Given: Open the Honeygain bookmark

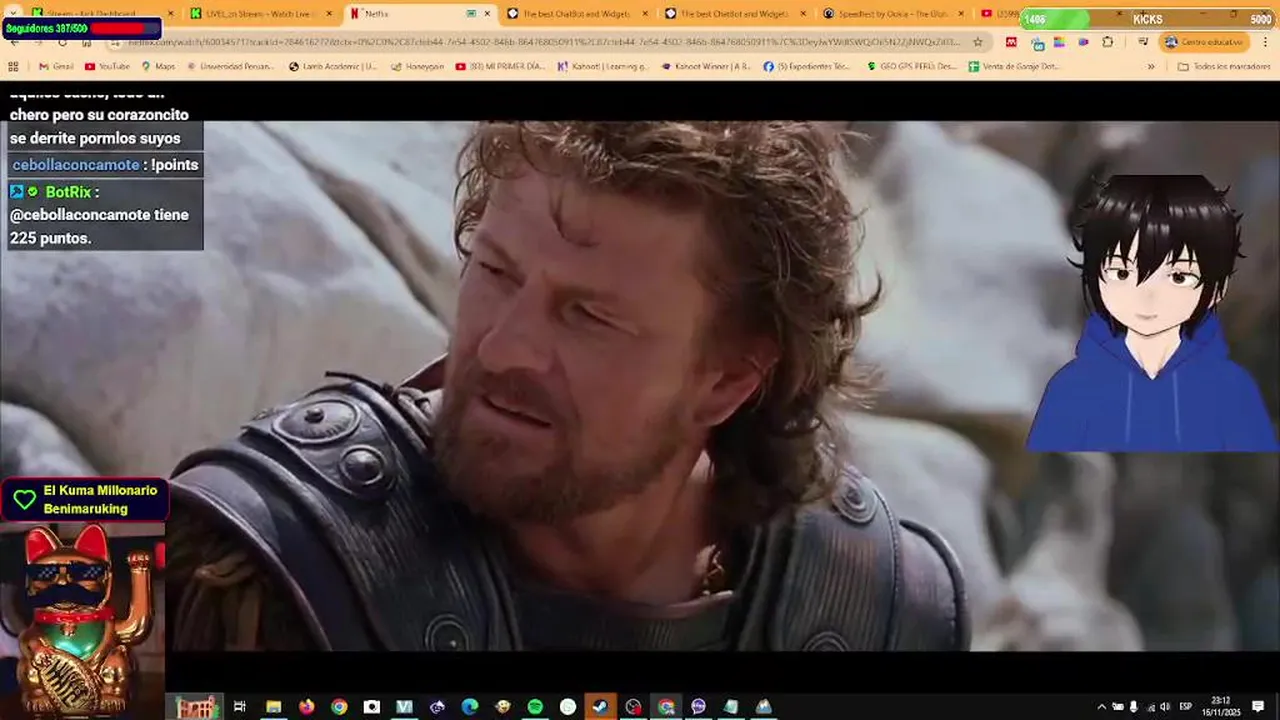Looking at the screenshot, I should [x=418, y=66].
